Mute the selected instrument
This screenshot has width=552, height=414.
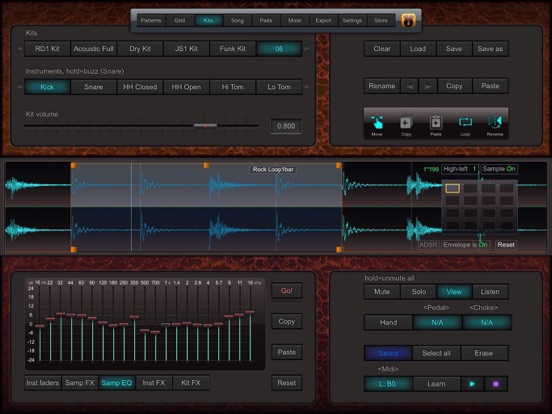click(382, 291)
